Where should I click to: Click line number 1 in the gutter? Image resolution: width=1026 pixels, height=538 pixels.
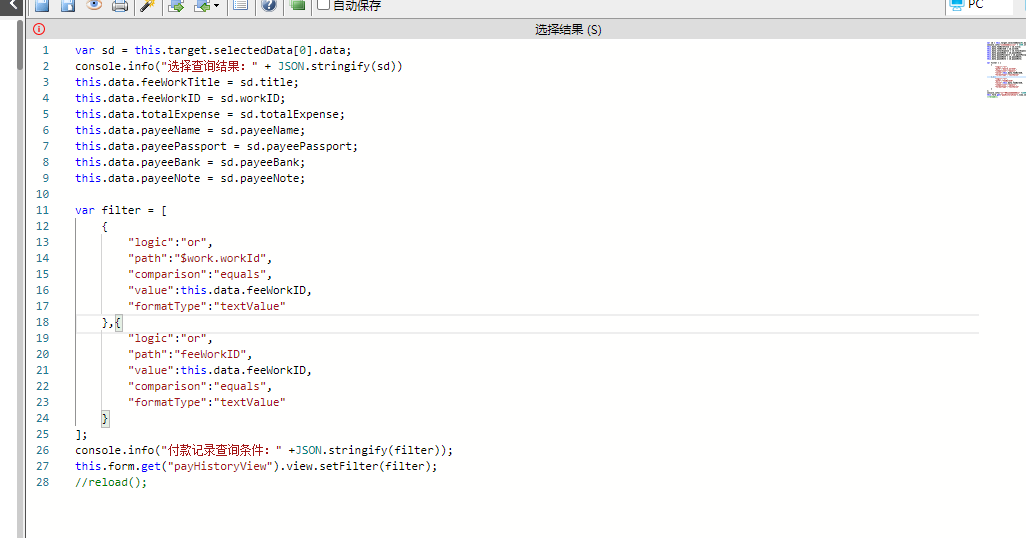(x=46, y=50)
